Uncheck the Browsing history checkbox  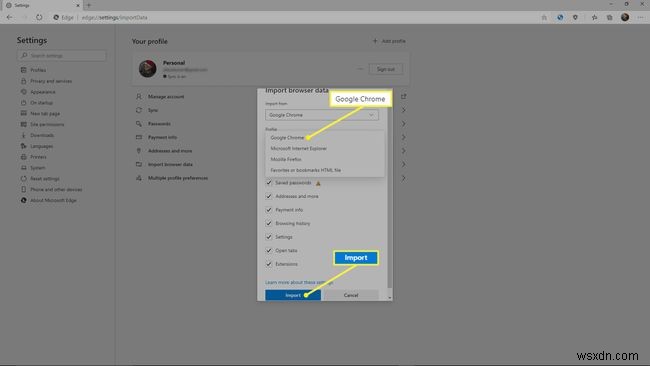[269, 223]
